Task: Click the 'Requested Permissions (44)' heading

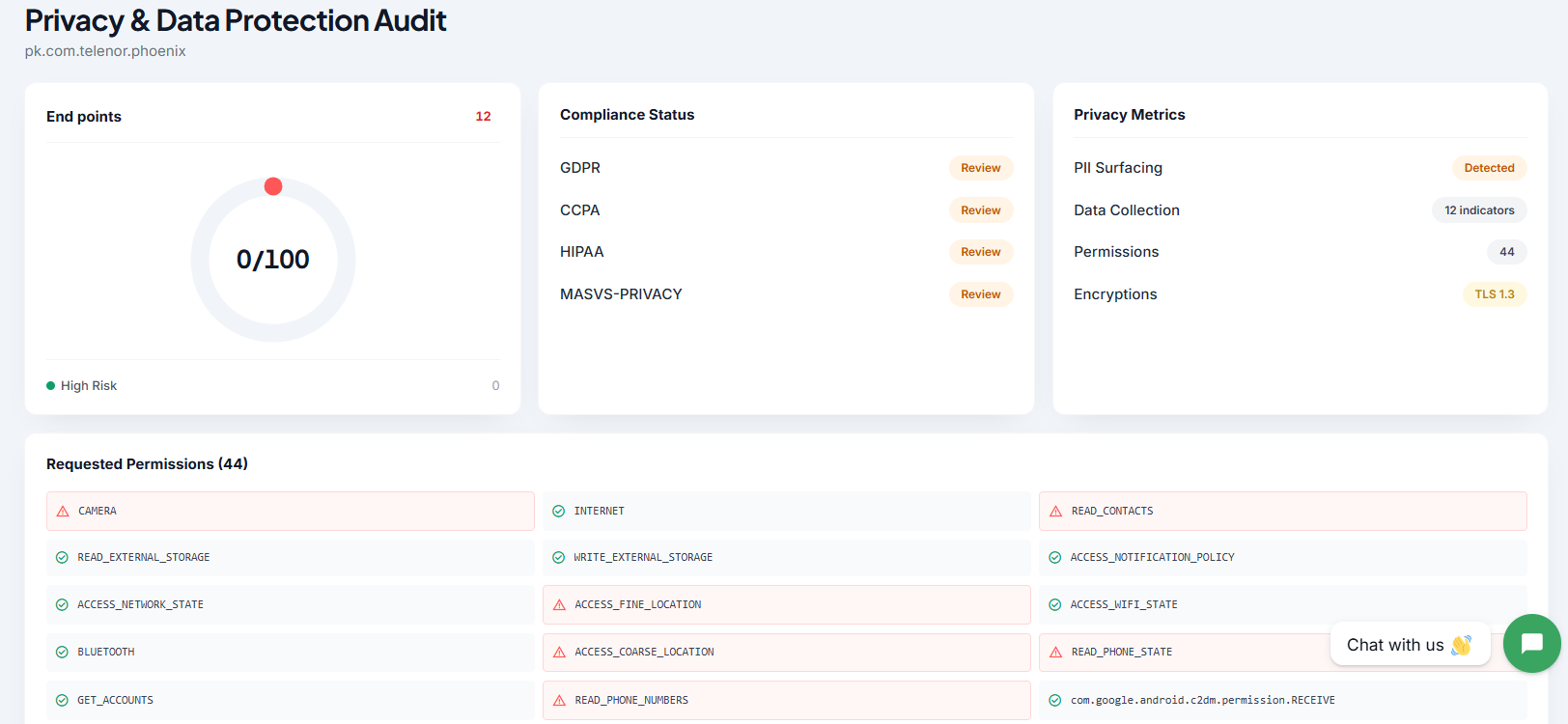Action: pos(147,464)
